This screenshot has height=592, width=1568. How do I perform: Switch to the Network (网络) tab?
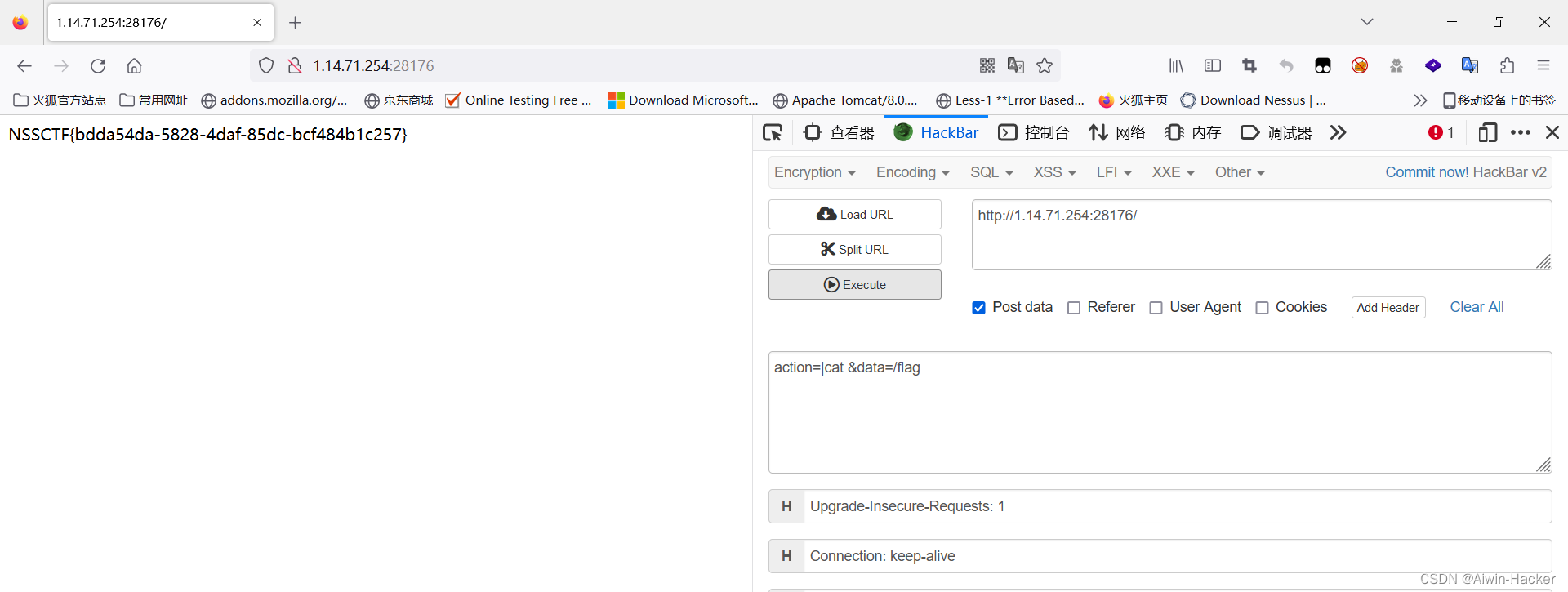click(x=1117, y=132)
